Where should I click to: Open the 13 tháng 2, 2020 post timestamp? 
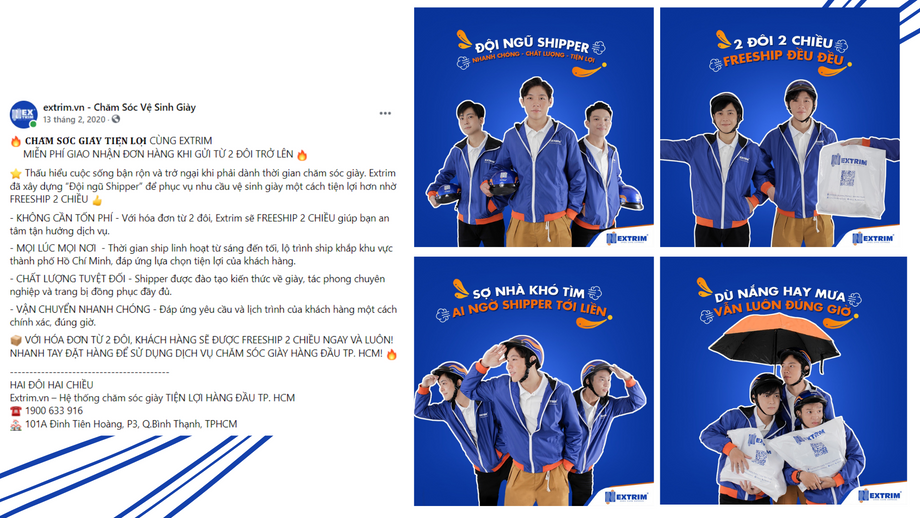click(75, 119)
